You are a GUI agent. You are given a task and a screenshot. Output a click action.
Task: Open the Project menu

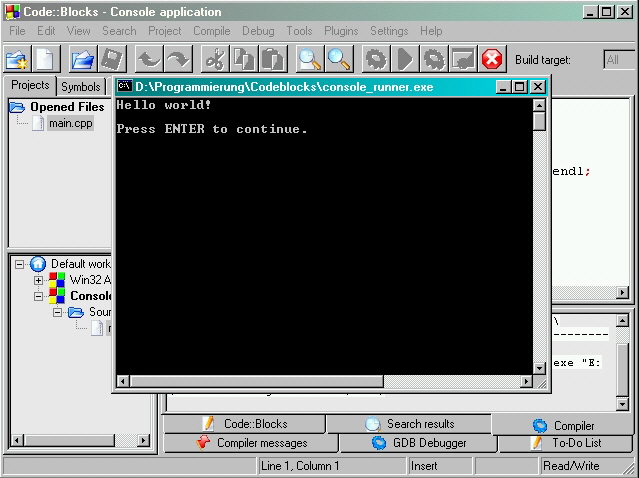coord(165,31)
